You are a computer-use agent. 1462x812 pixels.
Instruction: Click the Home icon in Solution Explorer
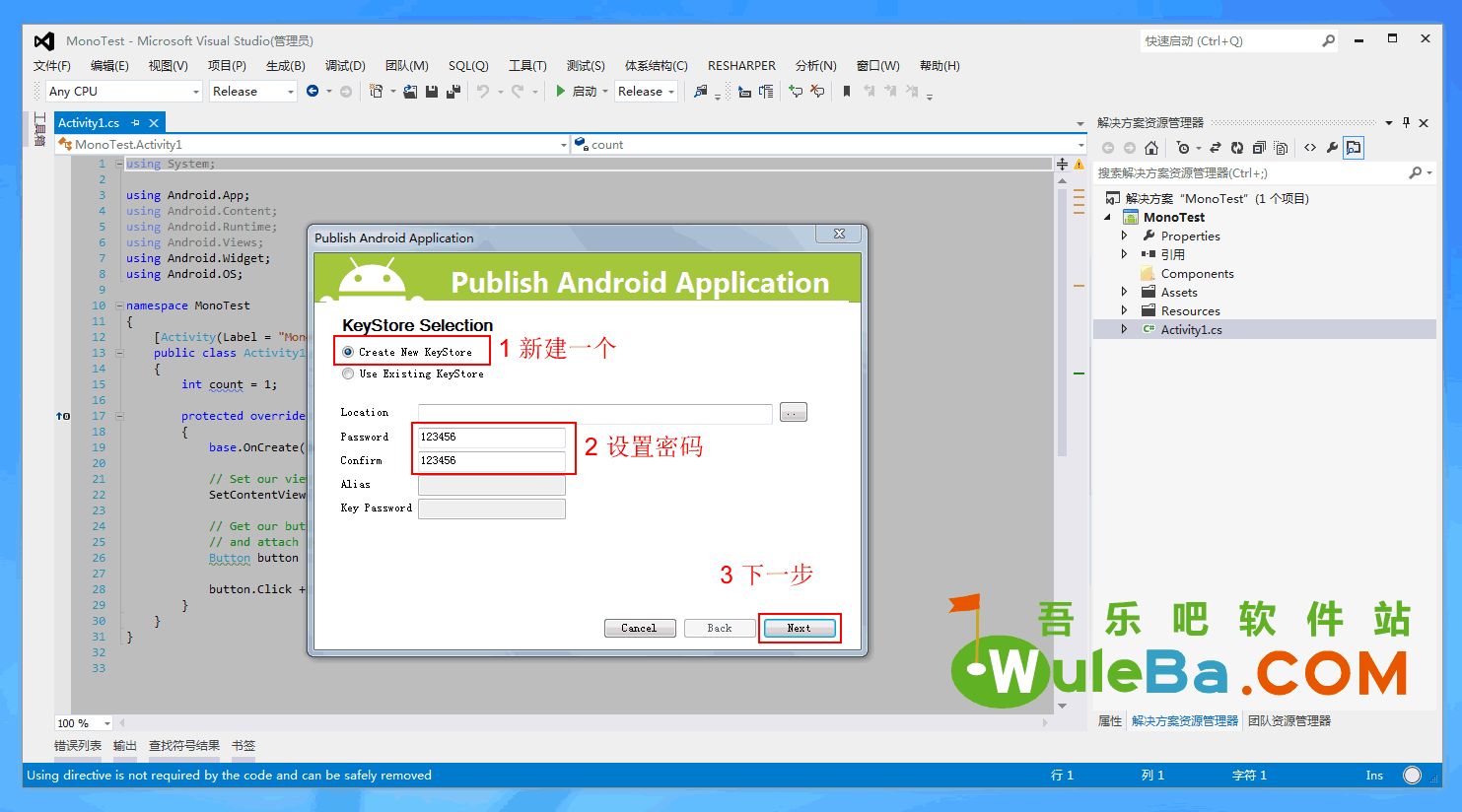1150,148
